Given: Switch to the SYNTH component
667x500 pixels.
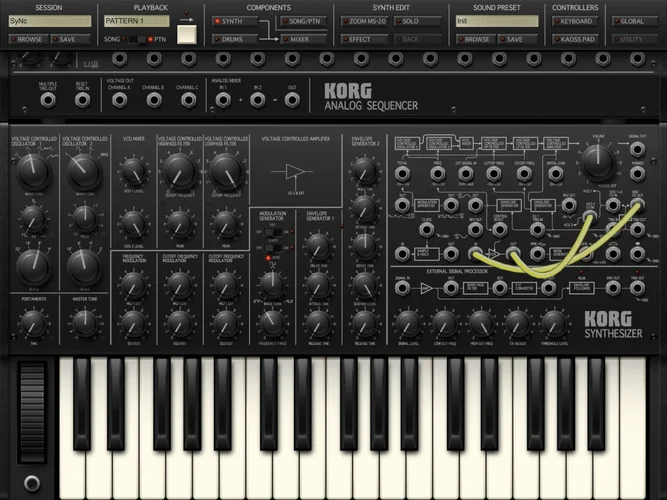Looking at the screenshot, I should (235, 21).
